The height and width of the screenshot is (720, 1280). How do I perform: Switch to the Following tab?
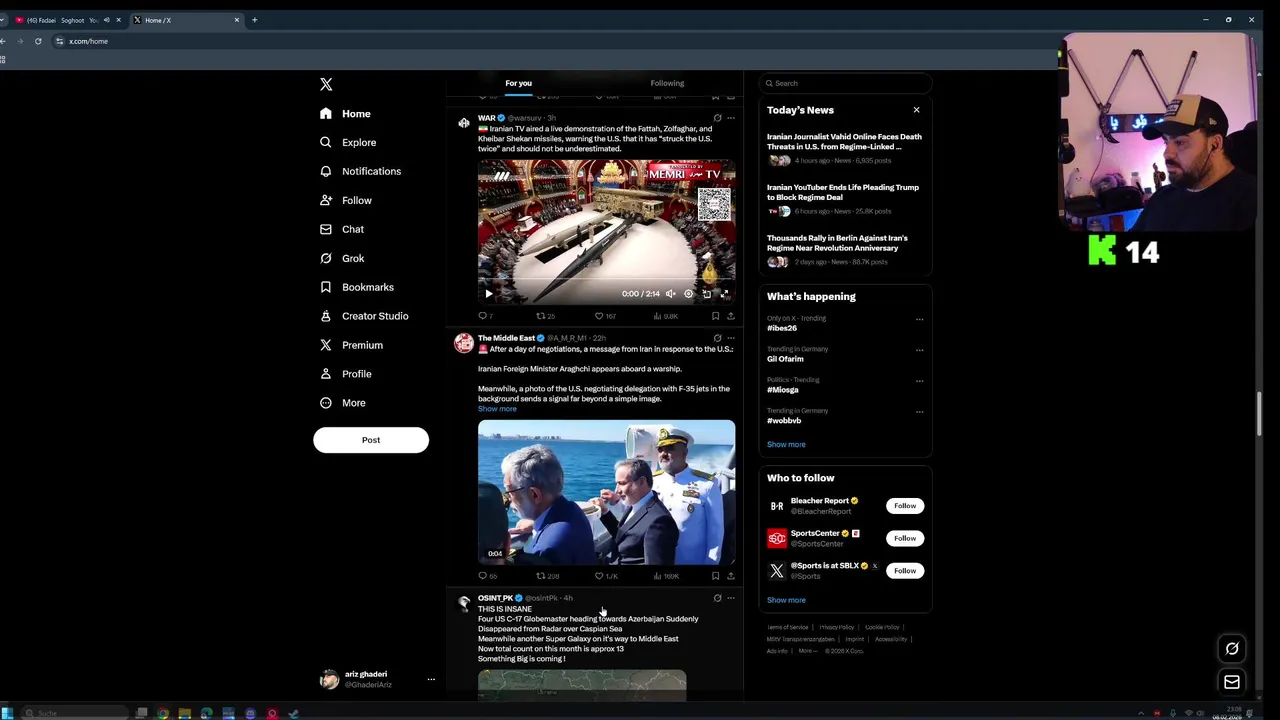coord(667,83)
